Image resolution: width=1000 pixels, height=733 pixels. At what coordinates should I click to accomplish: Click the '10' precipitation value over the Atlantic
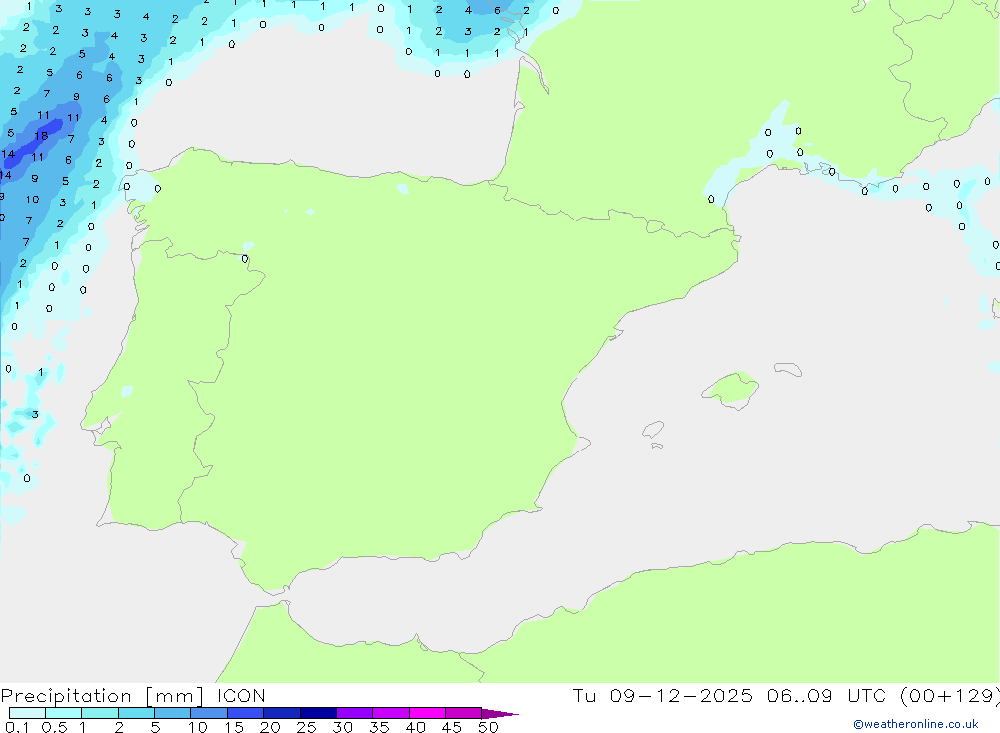point(33,200)
